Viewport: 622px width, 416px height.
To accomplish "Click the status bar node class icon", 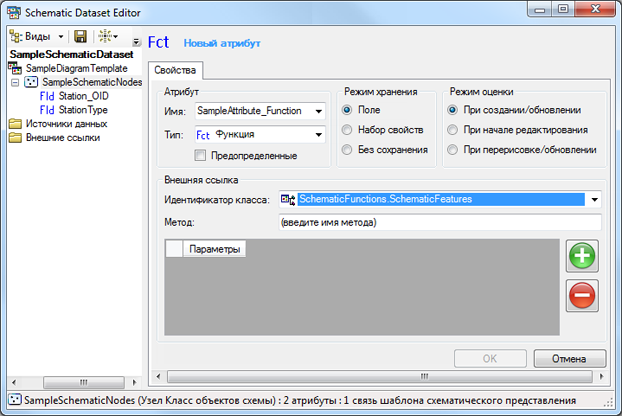I will (x=15, y=400).
